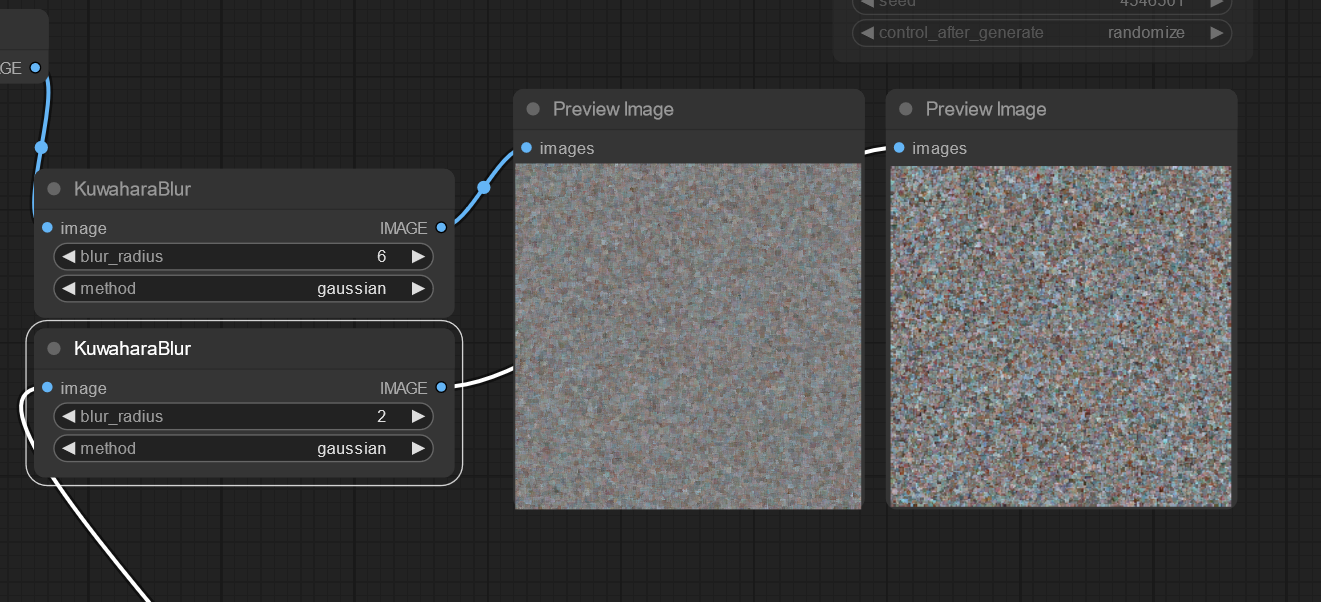
Task: Click the images input socket of the left Preview Image
Action: click(526, 147)
